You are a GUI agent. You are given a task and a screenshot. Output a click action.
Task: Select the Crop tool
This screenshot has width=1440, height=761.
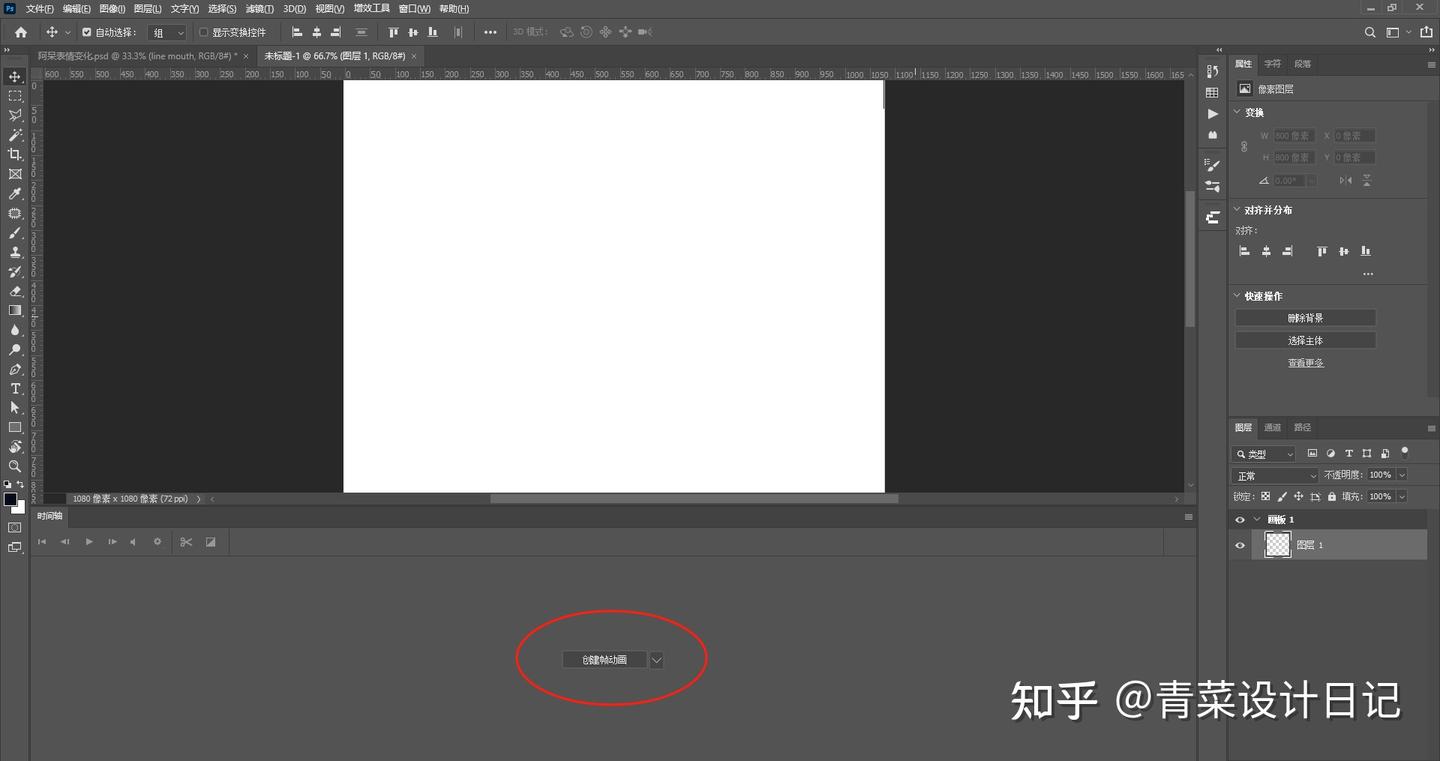14,154
